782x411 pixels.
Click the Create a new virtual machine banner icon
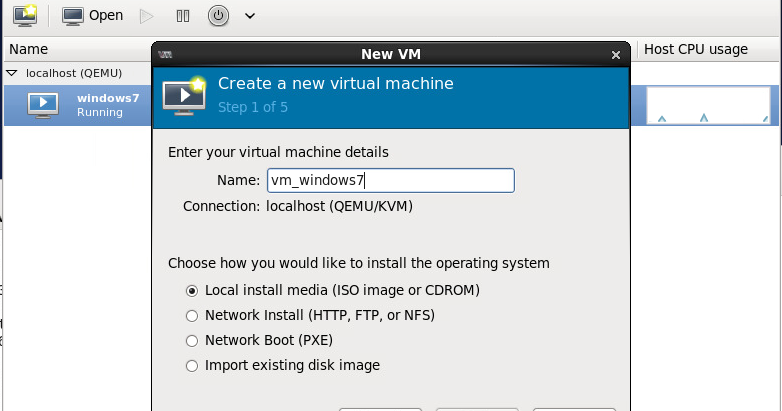click(x=184, y=96)
